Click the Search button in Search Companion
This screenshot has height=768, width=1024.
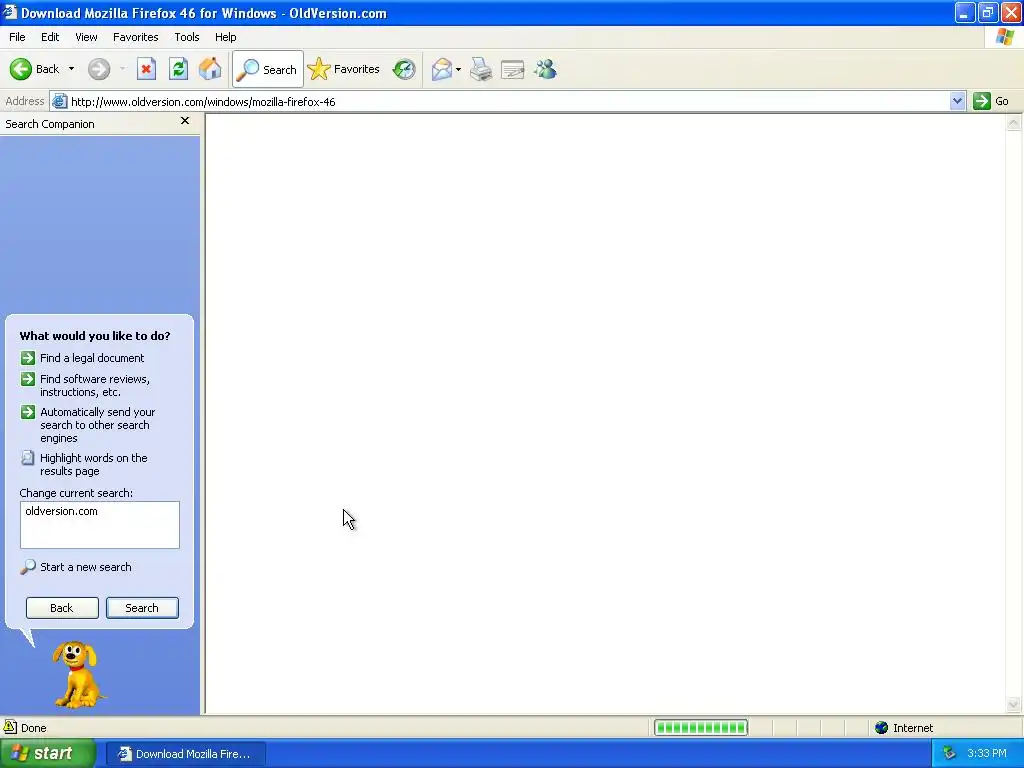[x=142, y=608]
